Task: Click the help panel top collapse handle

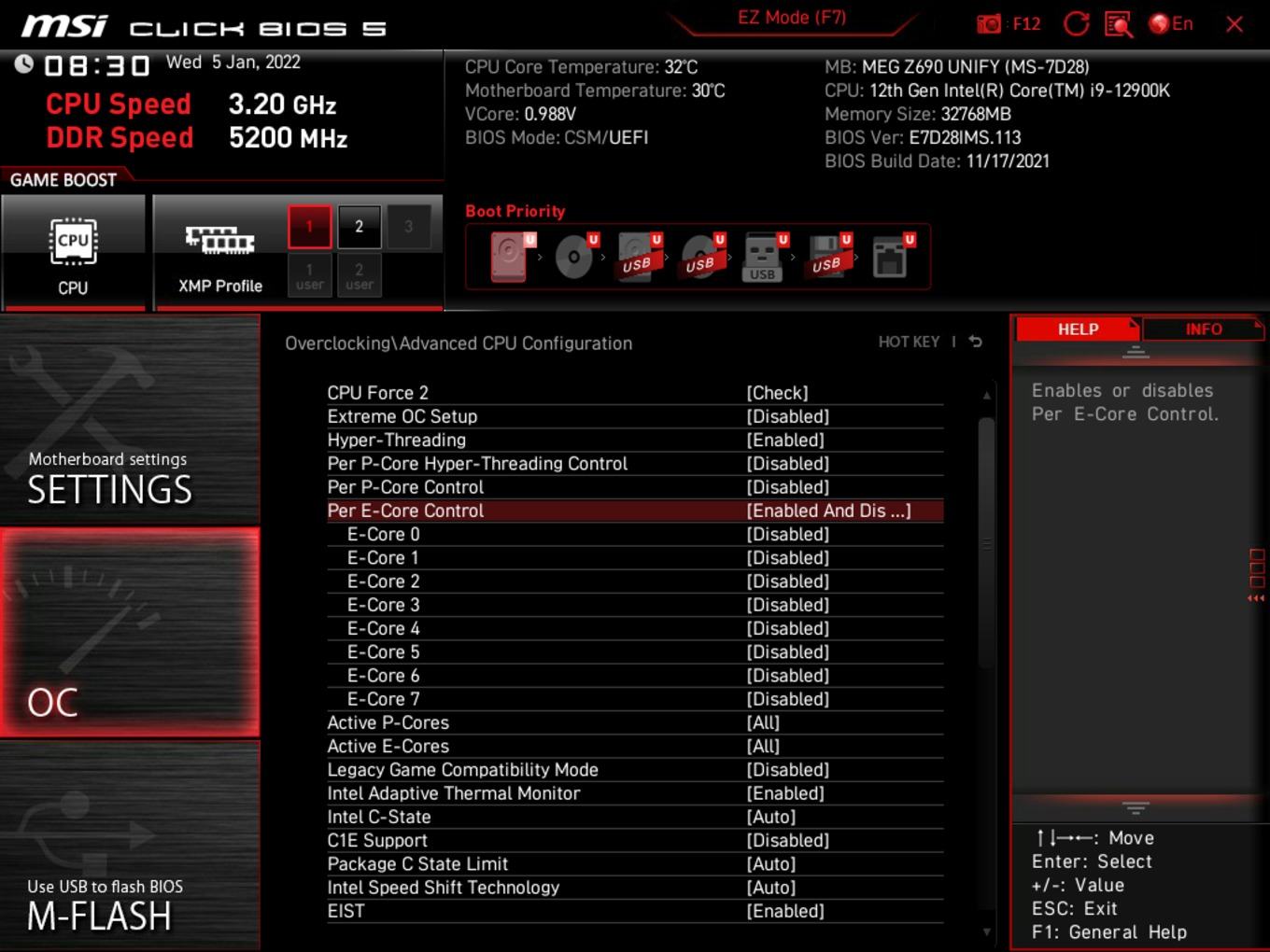Action: (1136, 352)
